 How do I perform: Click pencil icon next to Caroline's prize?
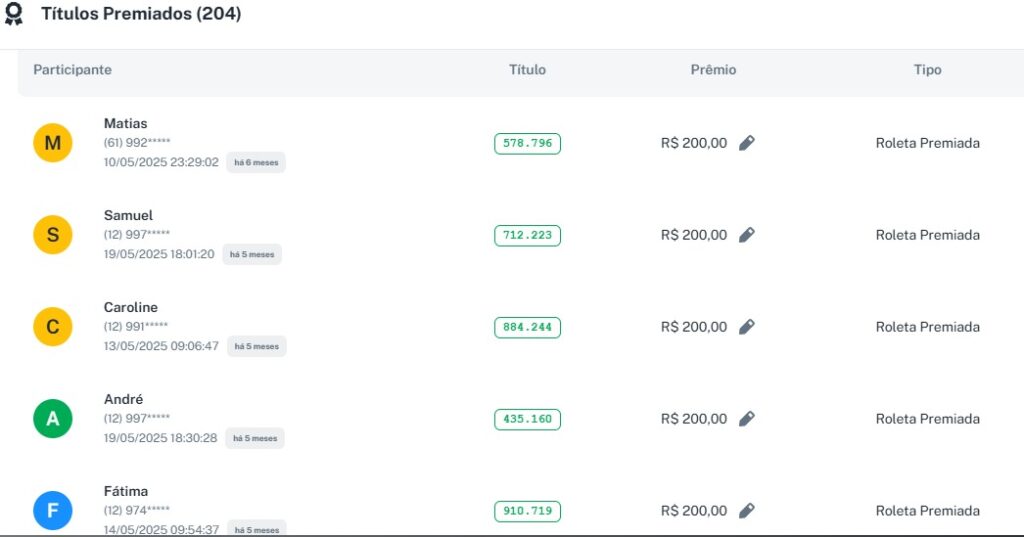(x=747, y=327)
